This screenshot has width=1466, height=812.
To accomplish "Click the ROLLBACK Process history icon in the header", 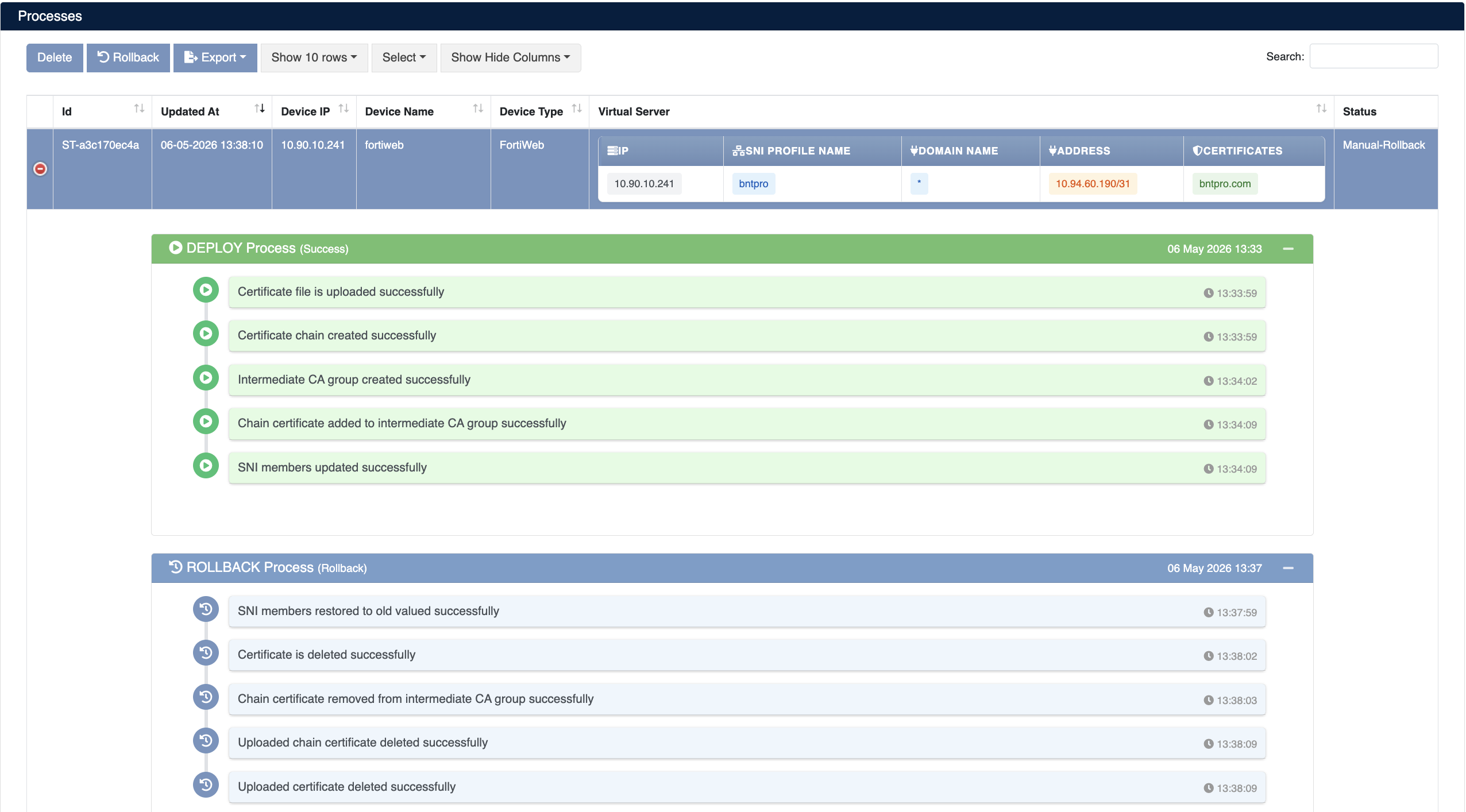I will pos(176,567).
